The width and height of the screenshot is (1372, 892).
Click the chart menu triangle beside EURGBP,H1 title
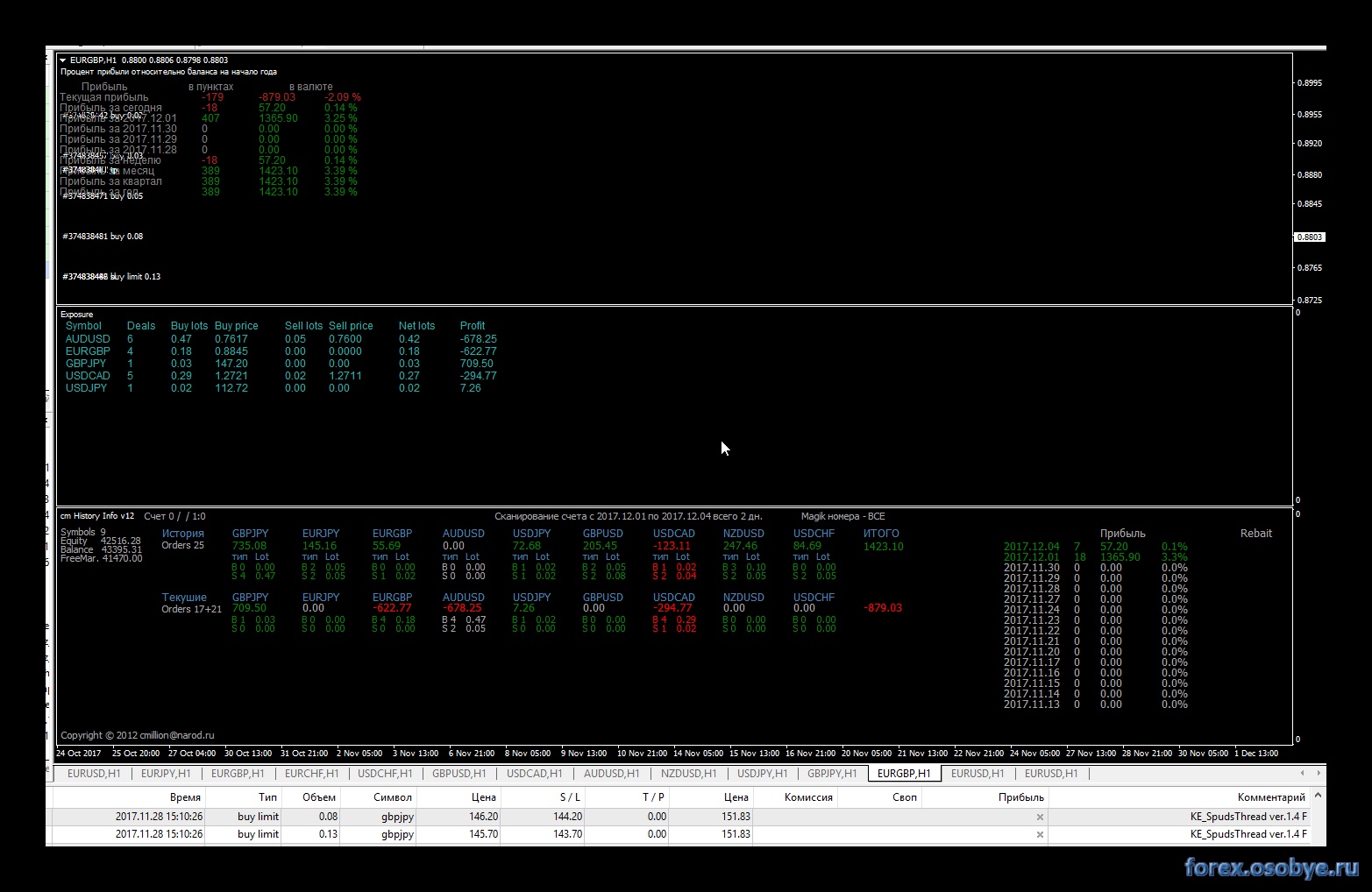[x=63, y=60]
